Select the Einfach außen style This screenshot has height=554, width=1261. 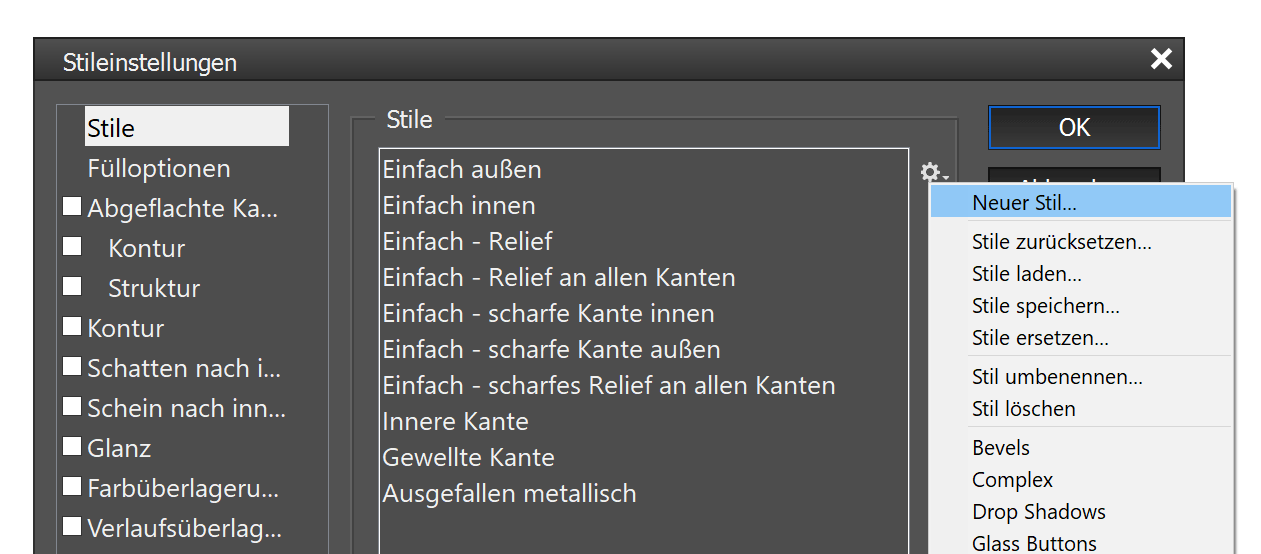(x=462, y=170)
